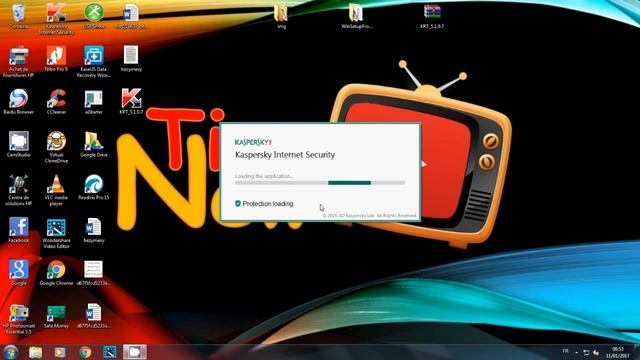This screenshot has height=360, width=640.
Task: Open hezymesy Word document beside Wondershare
Action: [x=94, y=230]
